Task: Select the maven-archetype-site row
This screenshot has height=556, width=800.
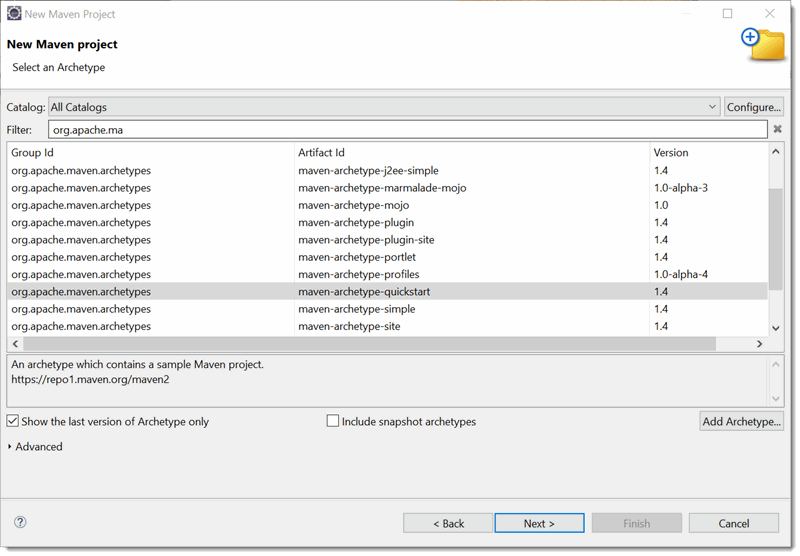Action: pos(387,326)
